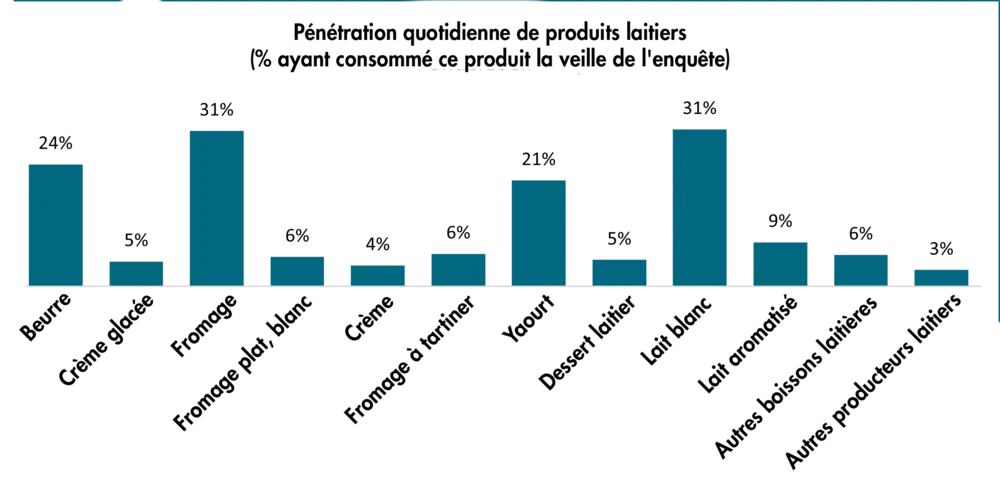Click the thin horizontal line above the tenth bar

click(808, 236)
